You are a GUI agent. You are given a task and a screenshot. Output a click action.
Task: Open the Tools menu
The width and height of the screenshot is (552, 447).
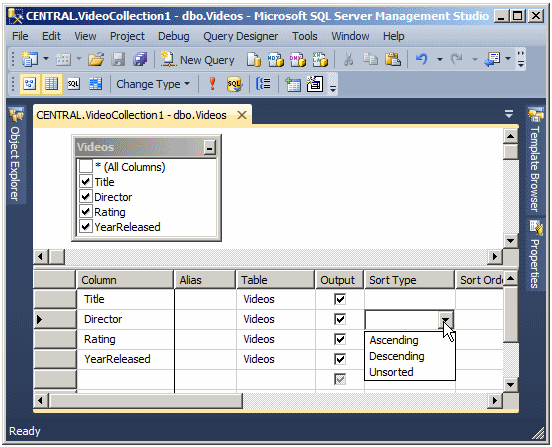click(305, 36)
